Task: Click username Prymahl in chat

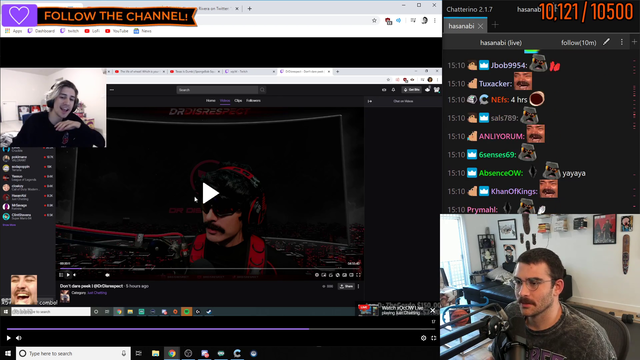Action: [x=481, y=210]
